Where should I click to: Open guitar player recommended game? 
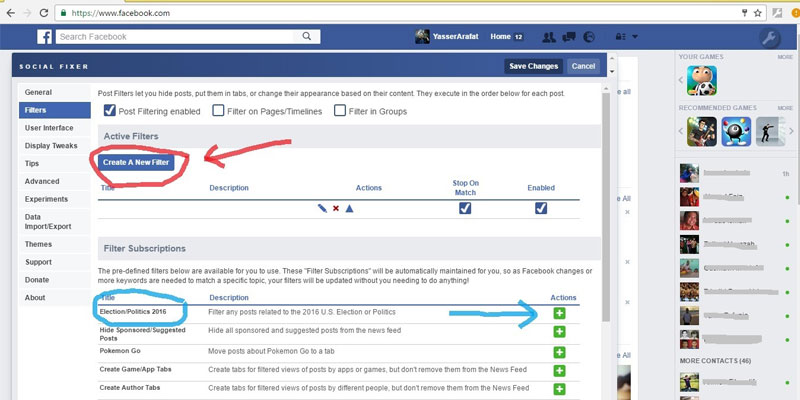(702, 132)
